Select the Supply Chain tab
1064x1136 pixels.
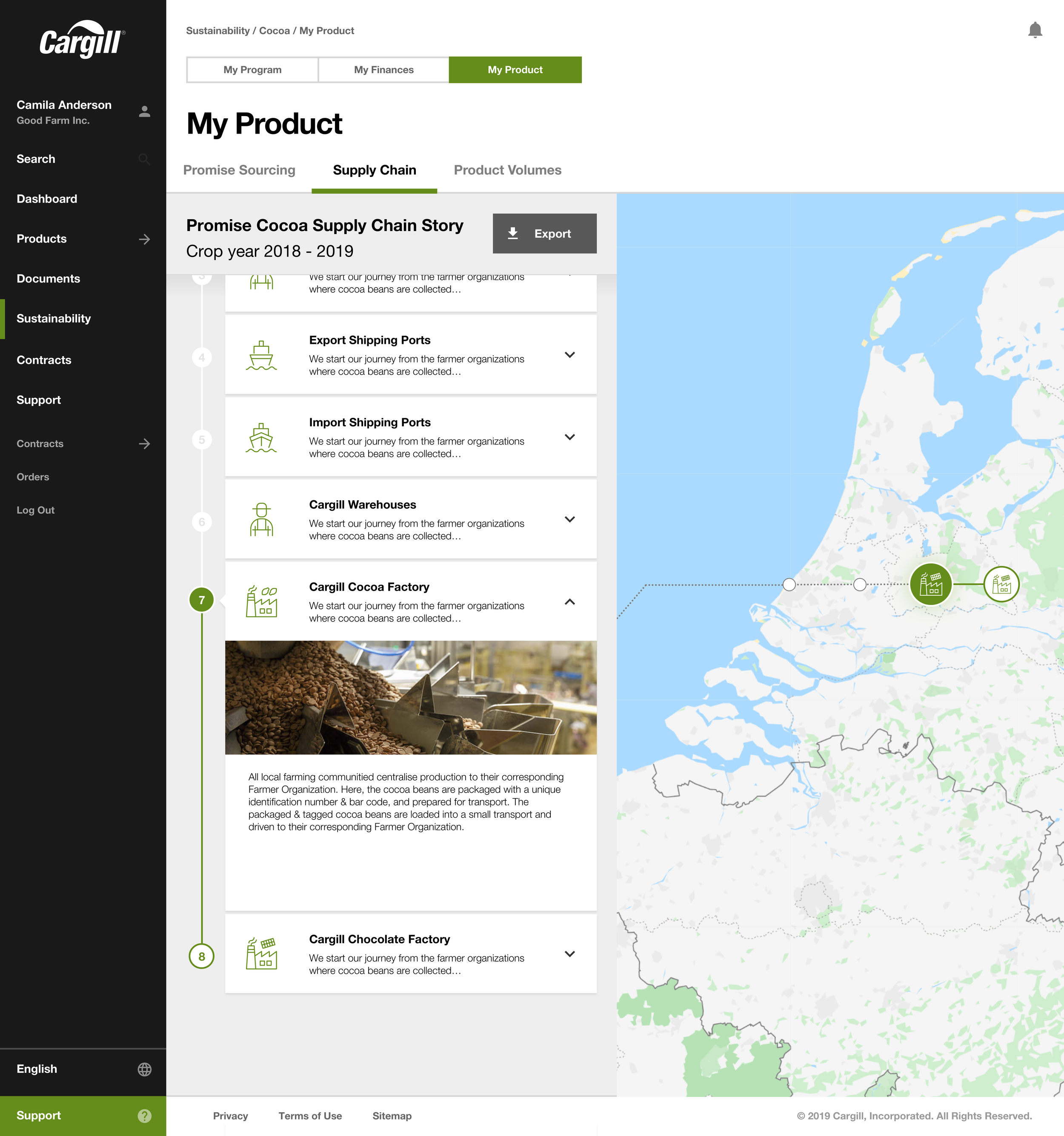point(375,170)
